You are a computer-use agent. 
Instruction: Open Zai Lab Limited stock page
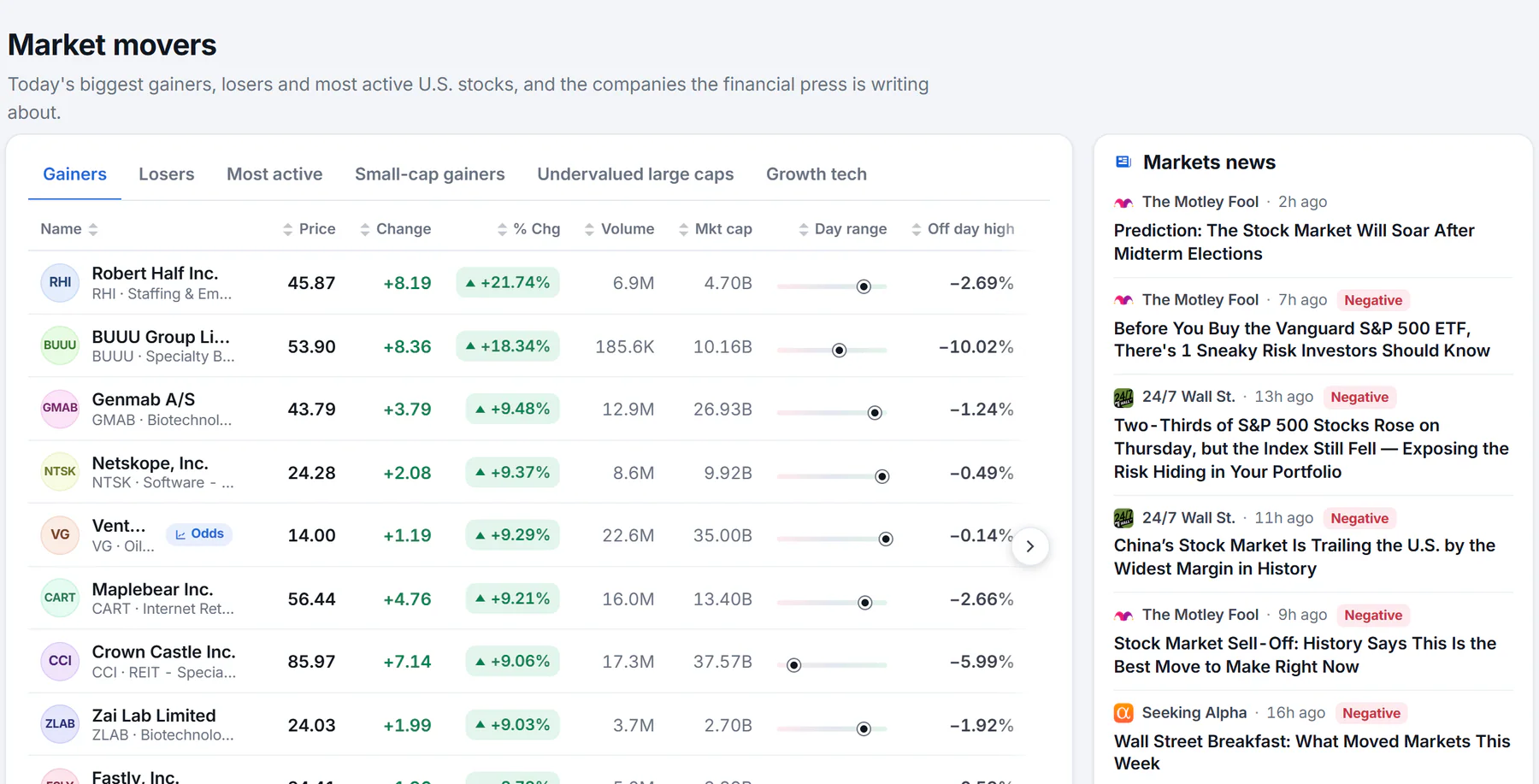[154, 716]
